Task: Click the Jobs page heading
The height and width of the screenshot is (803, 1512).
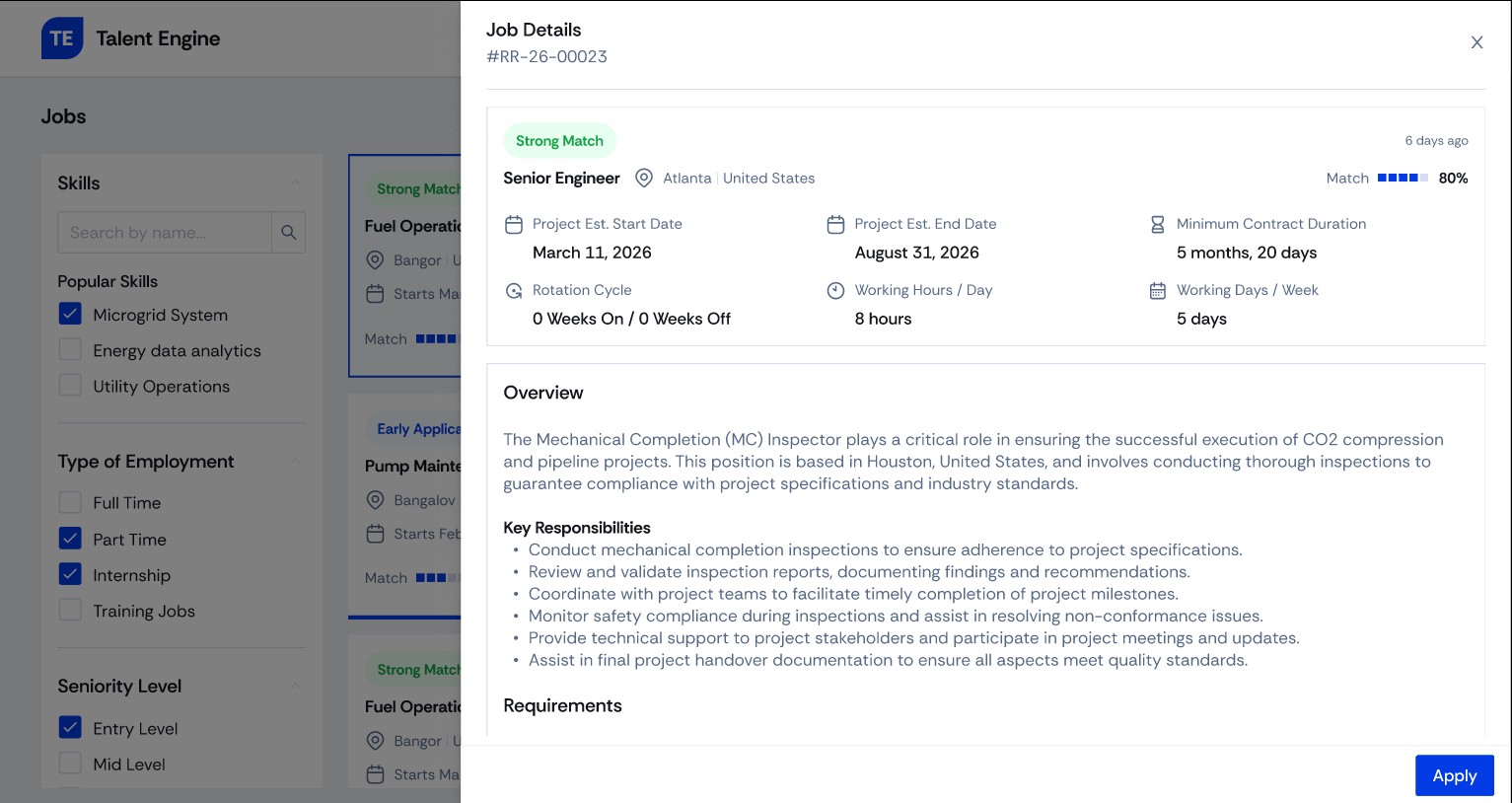Action: (63, 116)
